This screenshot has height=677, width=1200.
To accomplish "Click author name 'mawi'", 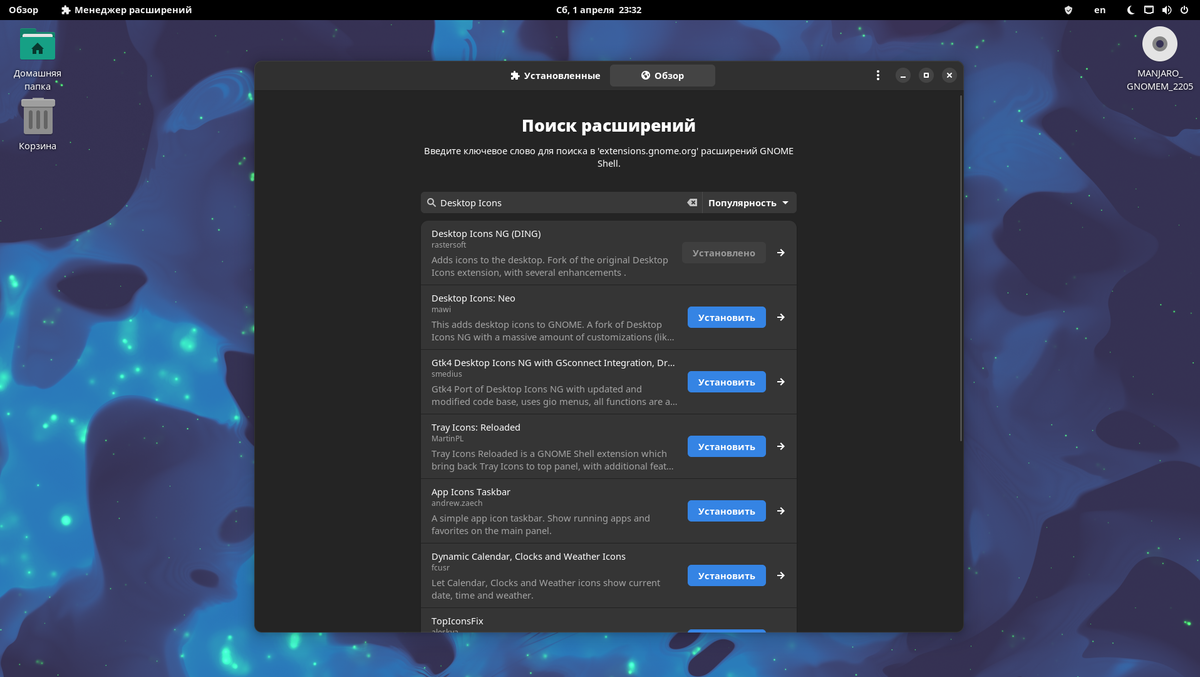I will [x=441, y=309].
